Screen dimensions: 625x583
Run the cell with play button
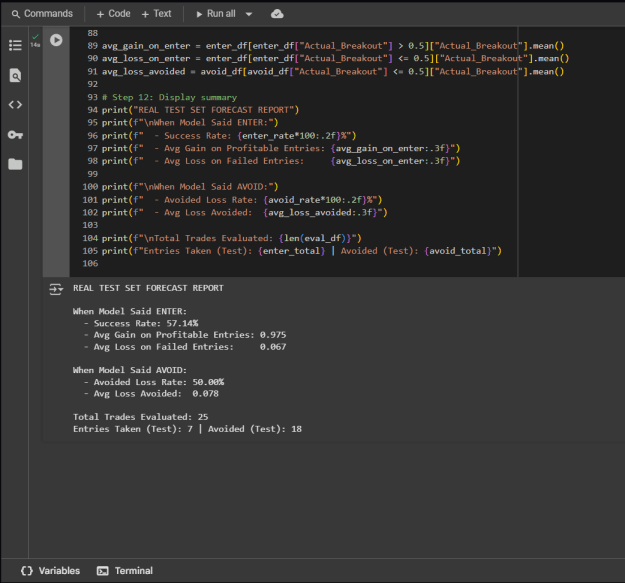[56, 40]
